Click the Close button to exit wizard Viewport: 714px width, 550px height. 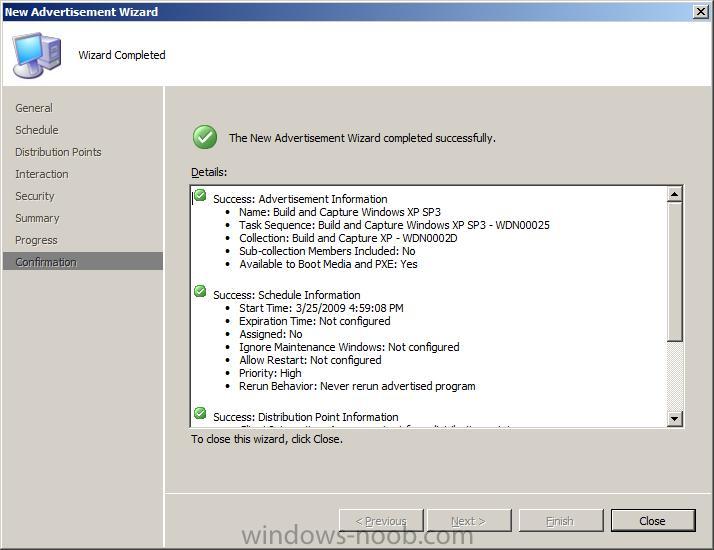coord(653,520)
